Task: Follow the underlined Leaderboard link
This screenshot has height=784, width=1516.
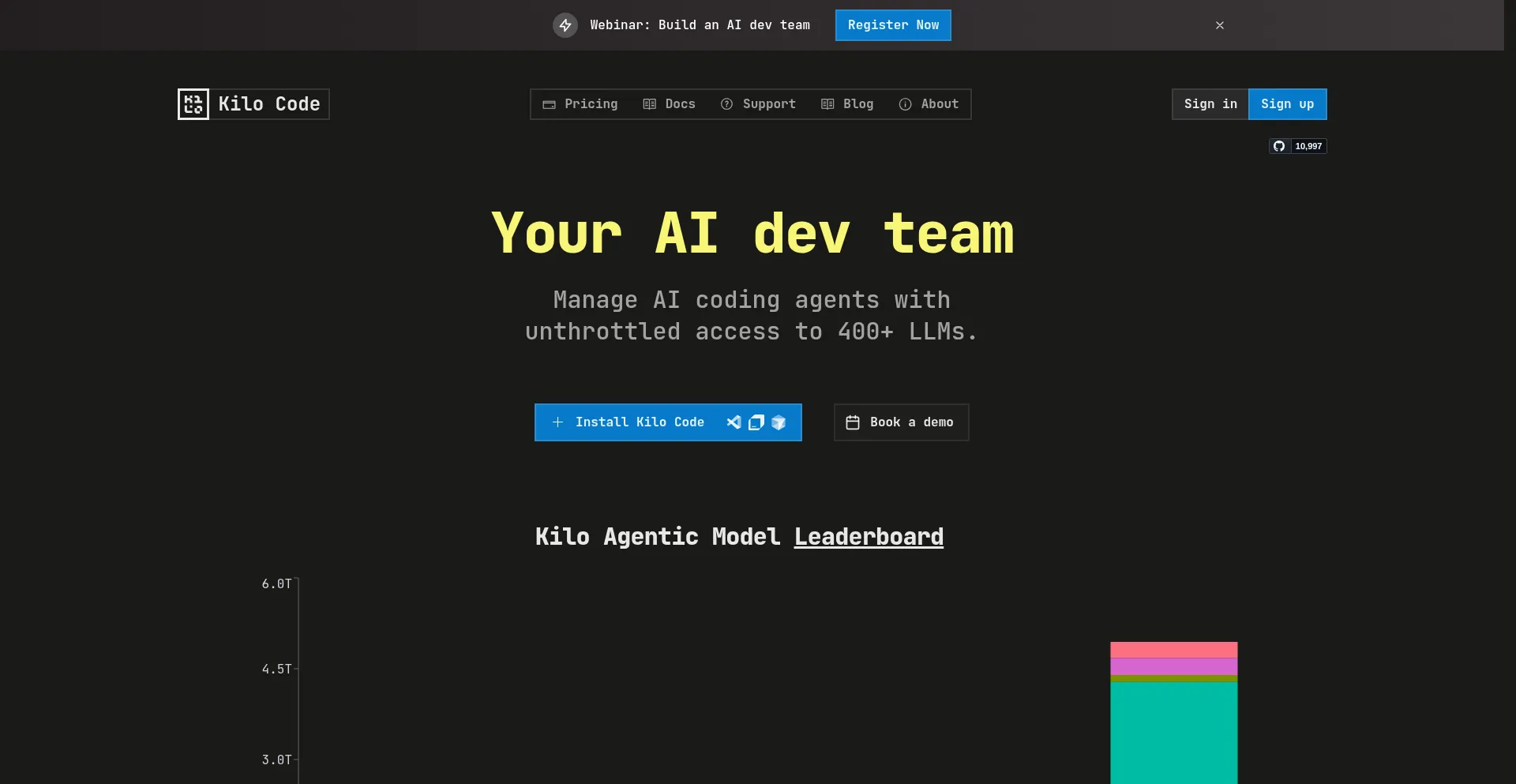Action: (x=869, y=537)
